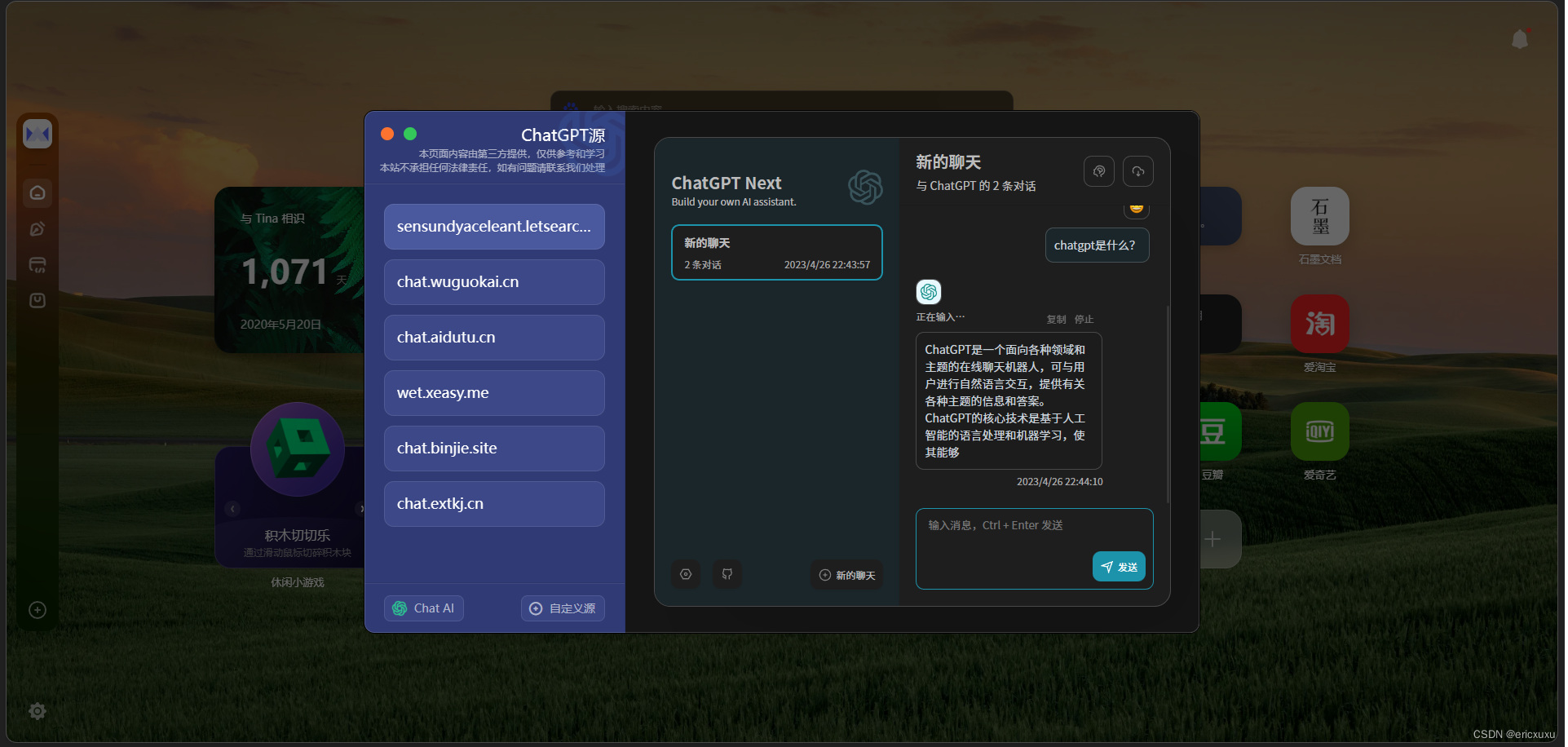Click the user emoji avatar above the message
1568x747 pixels.
1137,209
